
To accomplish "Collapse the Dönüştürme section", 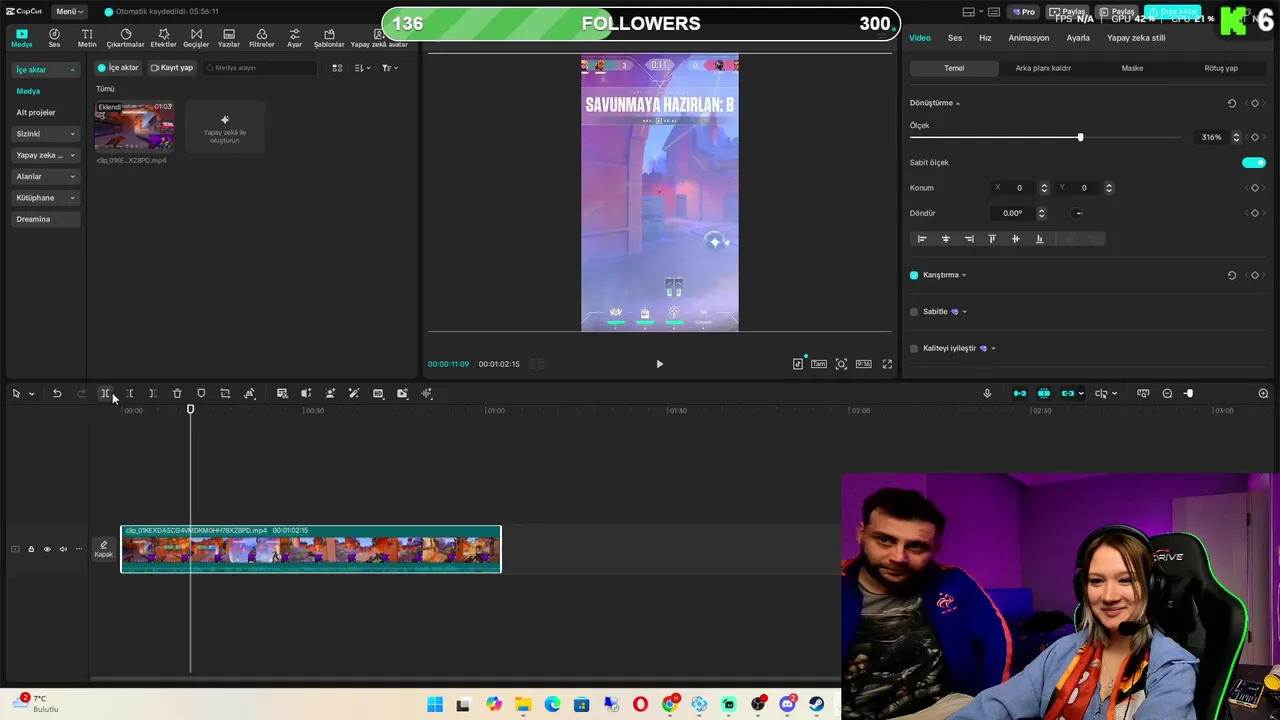I will point(957,103).
